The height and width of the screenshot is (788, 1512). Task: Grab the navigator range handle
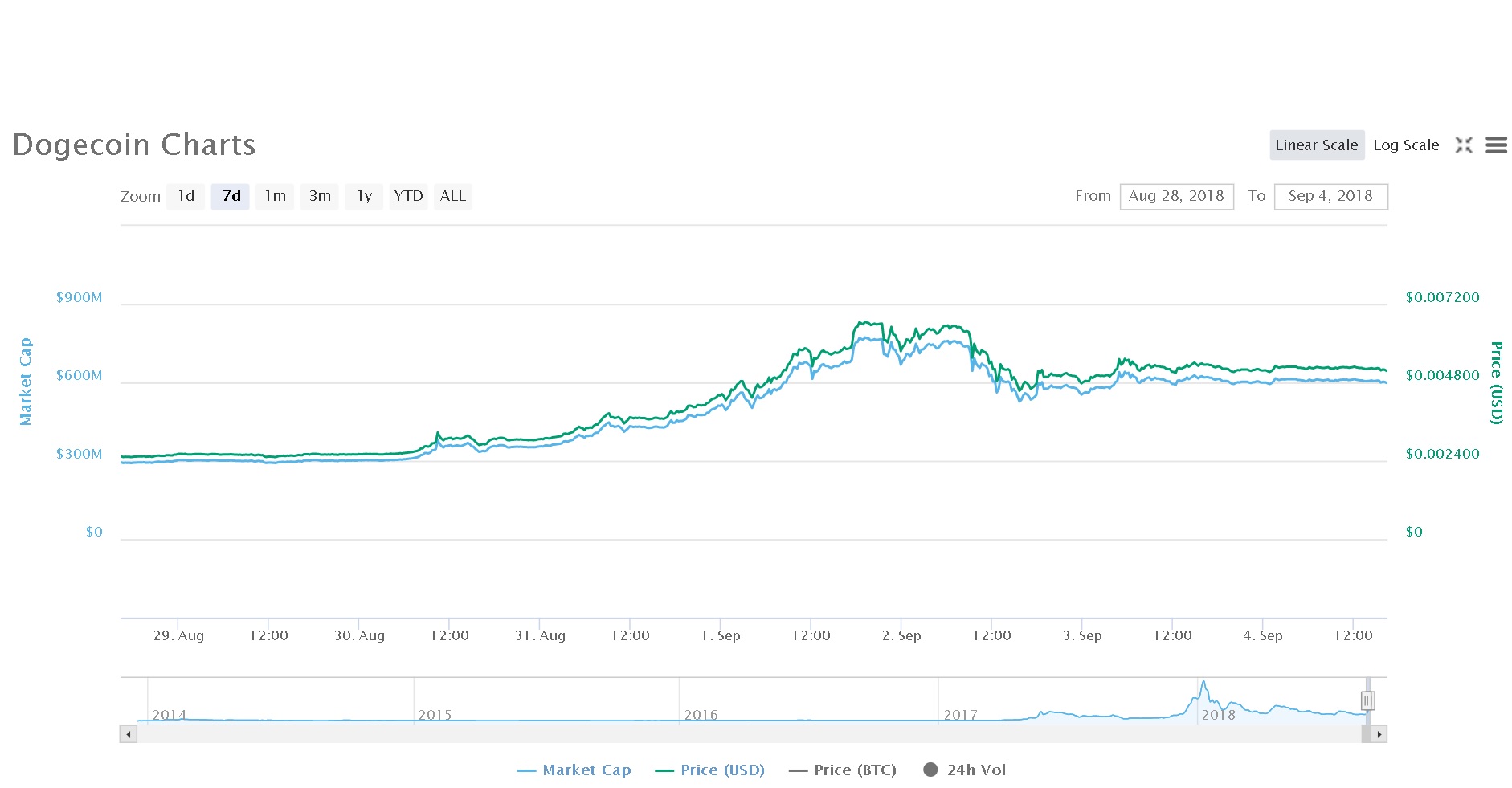1368,700
